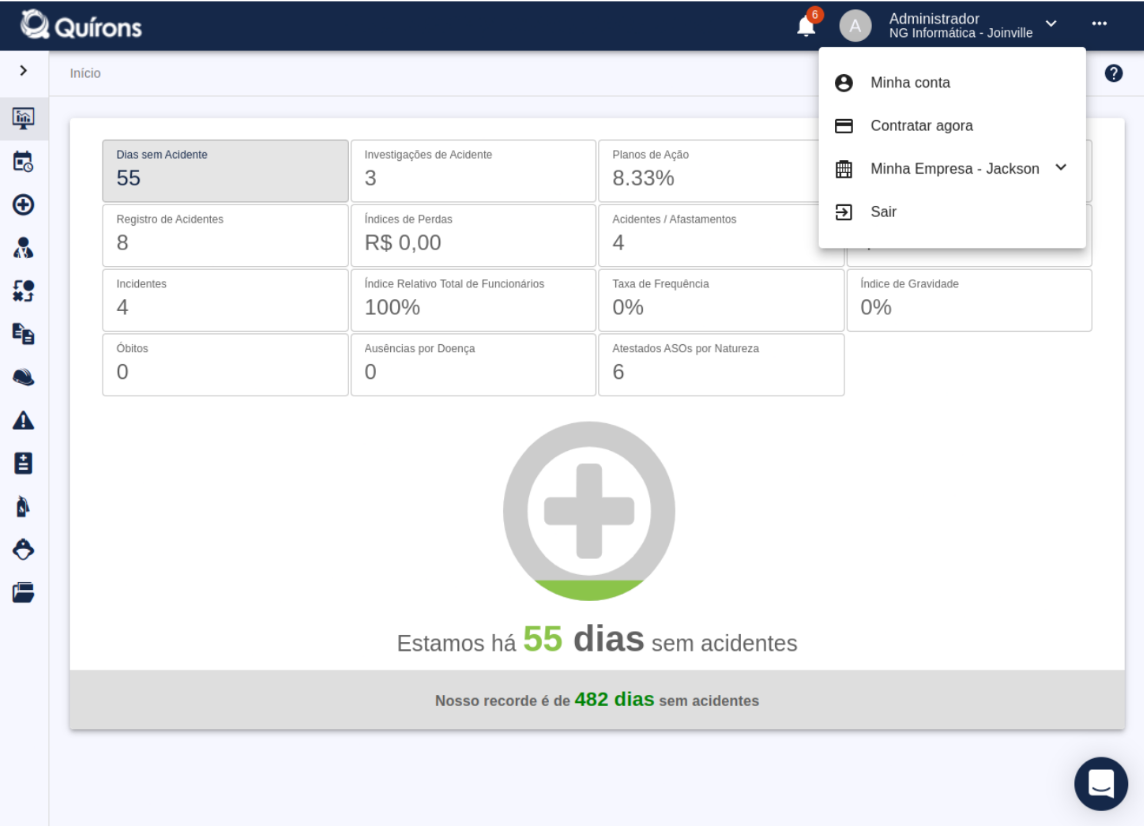Expand the Minha Empresa - Jackson chevron

tap(1061, 168)
